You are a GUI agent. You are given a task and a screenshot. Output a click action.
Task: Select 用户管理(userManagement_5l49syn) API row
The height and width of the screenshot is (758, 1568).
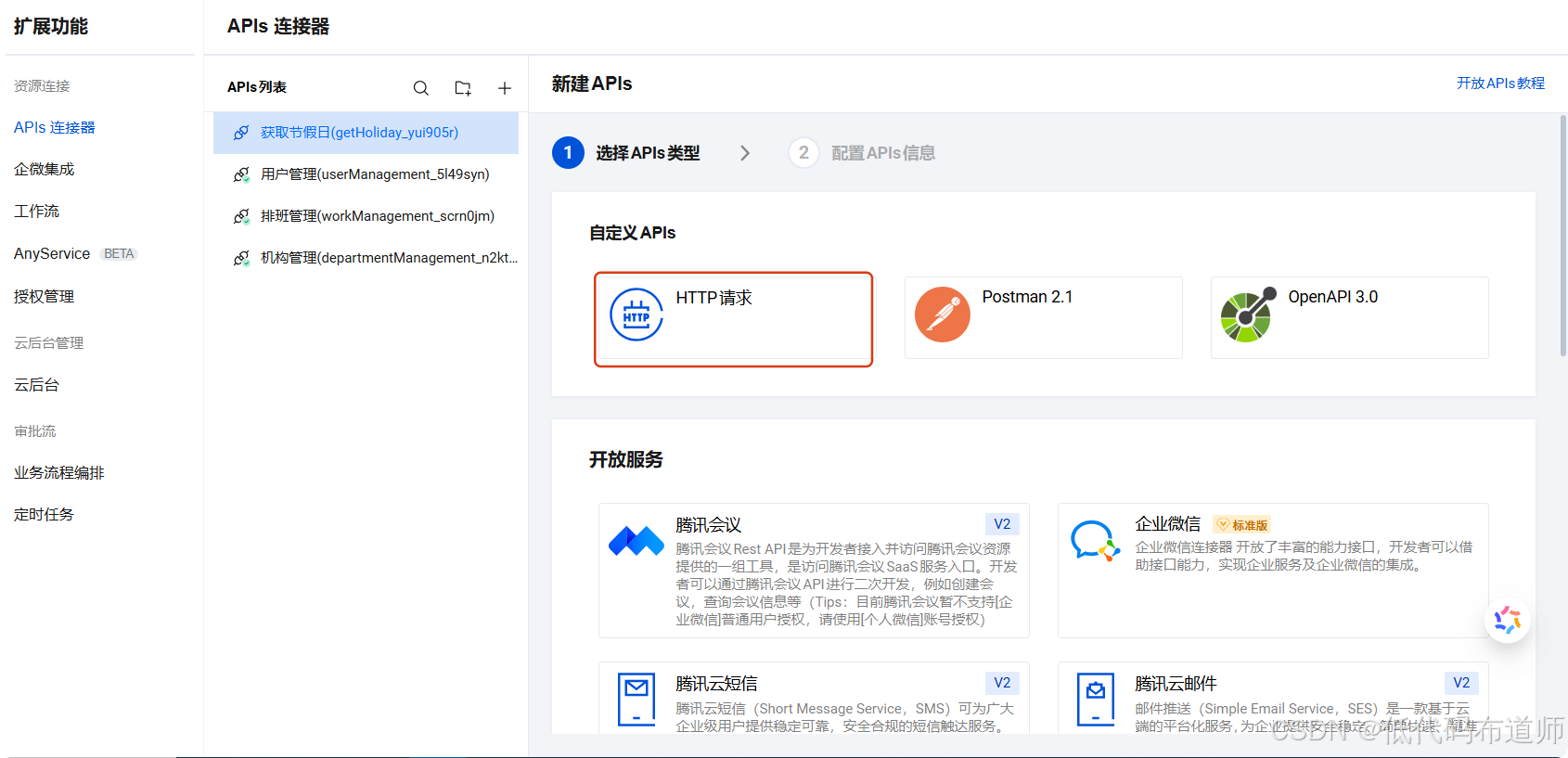click(366, 174)
